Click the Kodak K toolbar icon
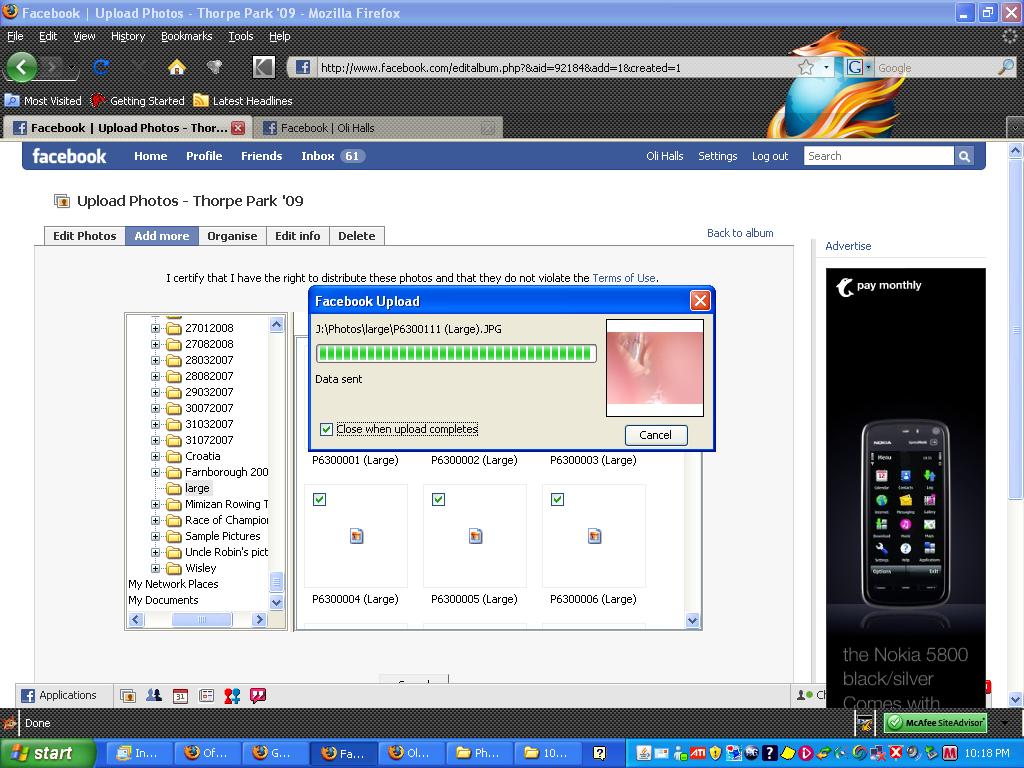 click(263, 67)
